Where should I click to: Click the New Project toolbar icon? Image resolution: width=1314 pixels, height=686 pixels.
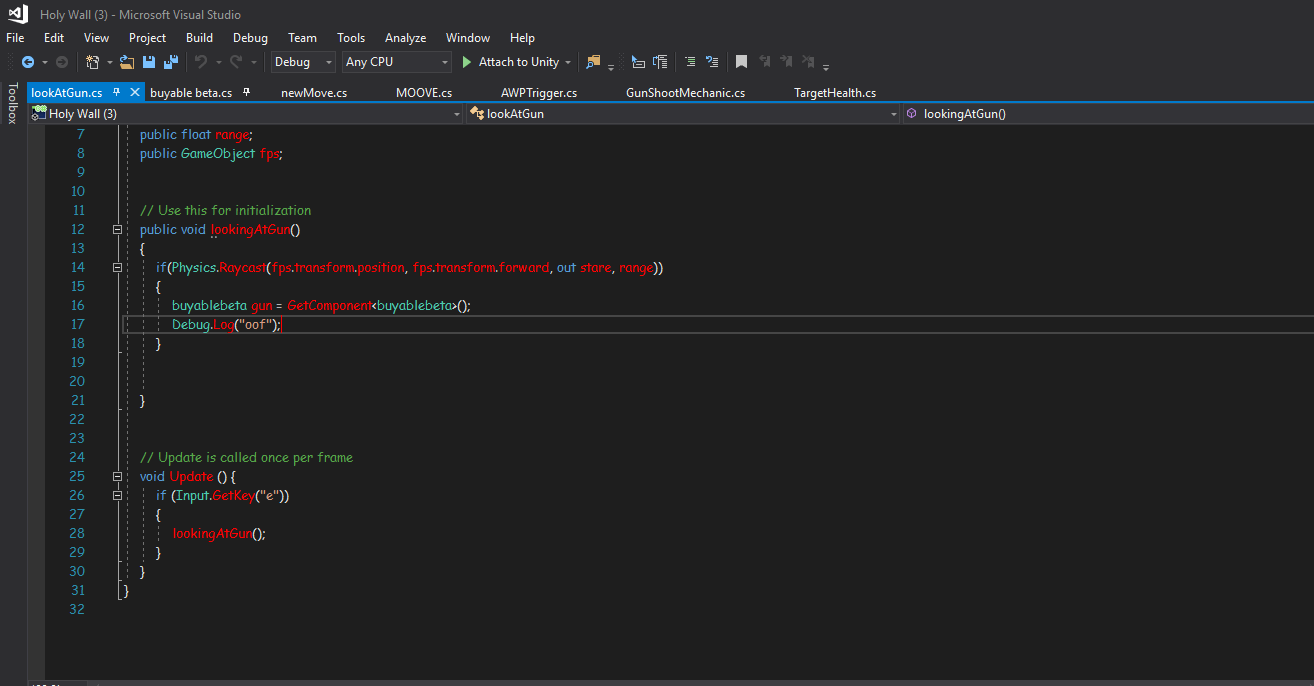(91, 62)
